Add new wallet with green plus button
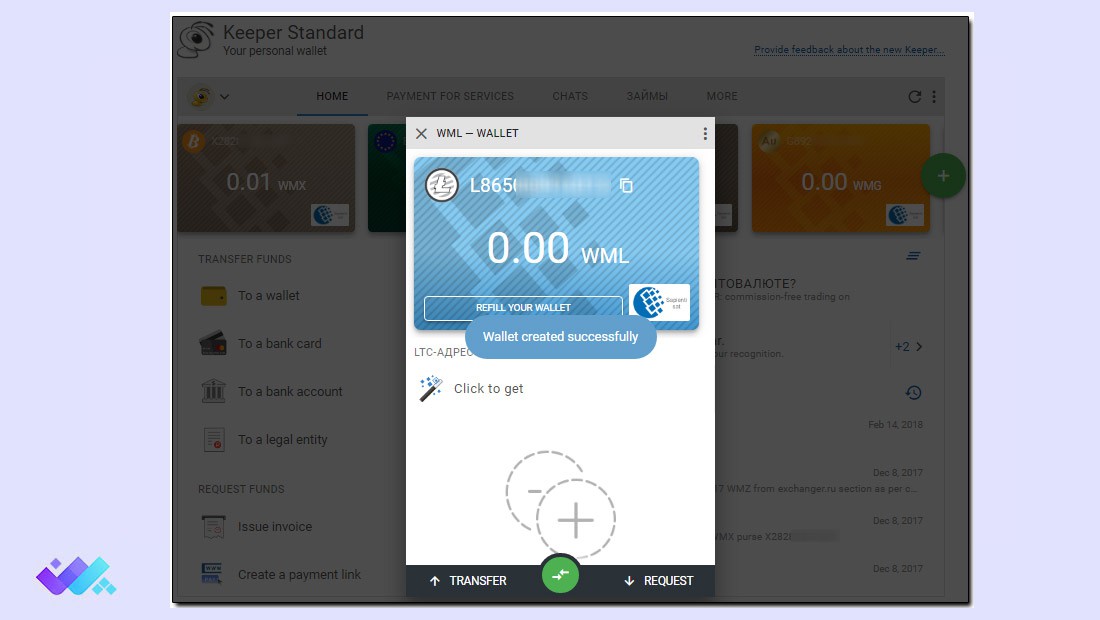 point(942,176)
